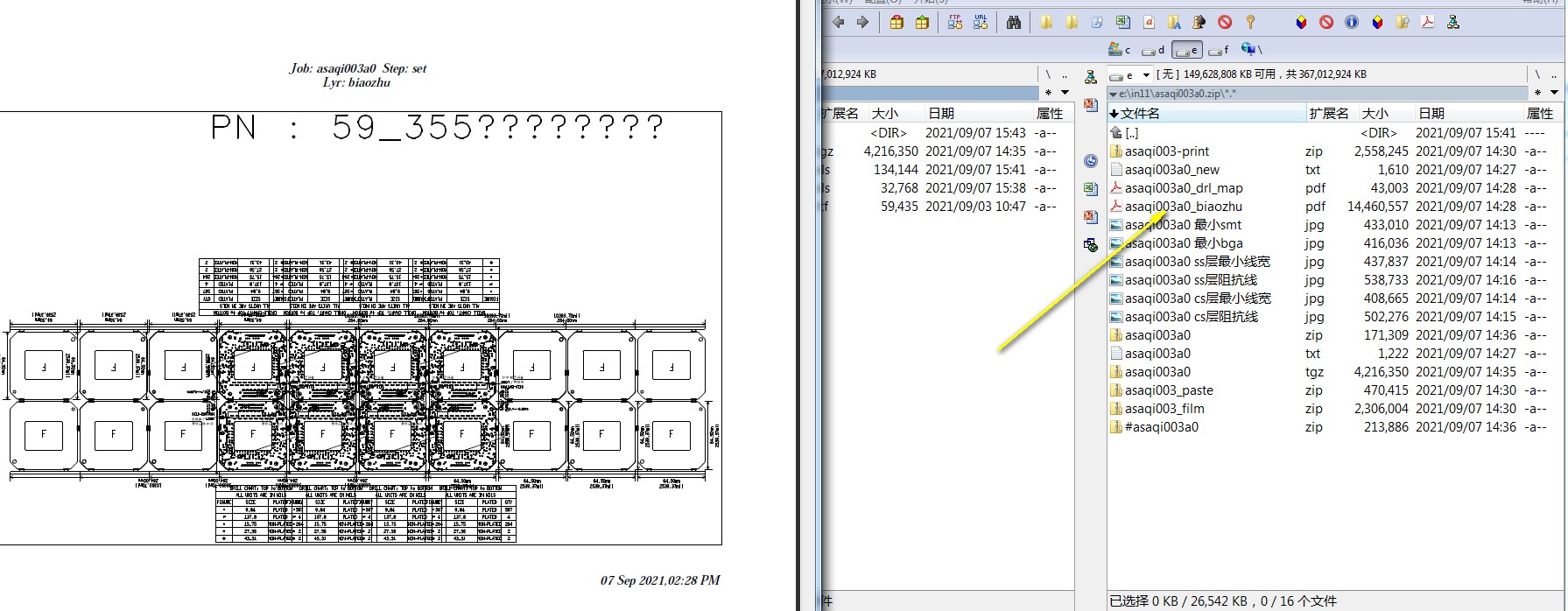The width and height of the screenshot is (1568, 611).
Task: Select the asaqi003-print zip file
Action: [1335, 151]
